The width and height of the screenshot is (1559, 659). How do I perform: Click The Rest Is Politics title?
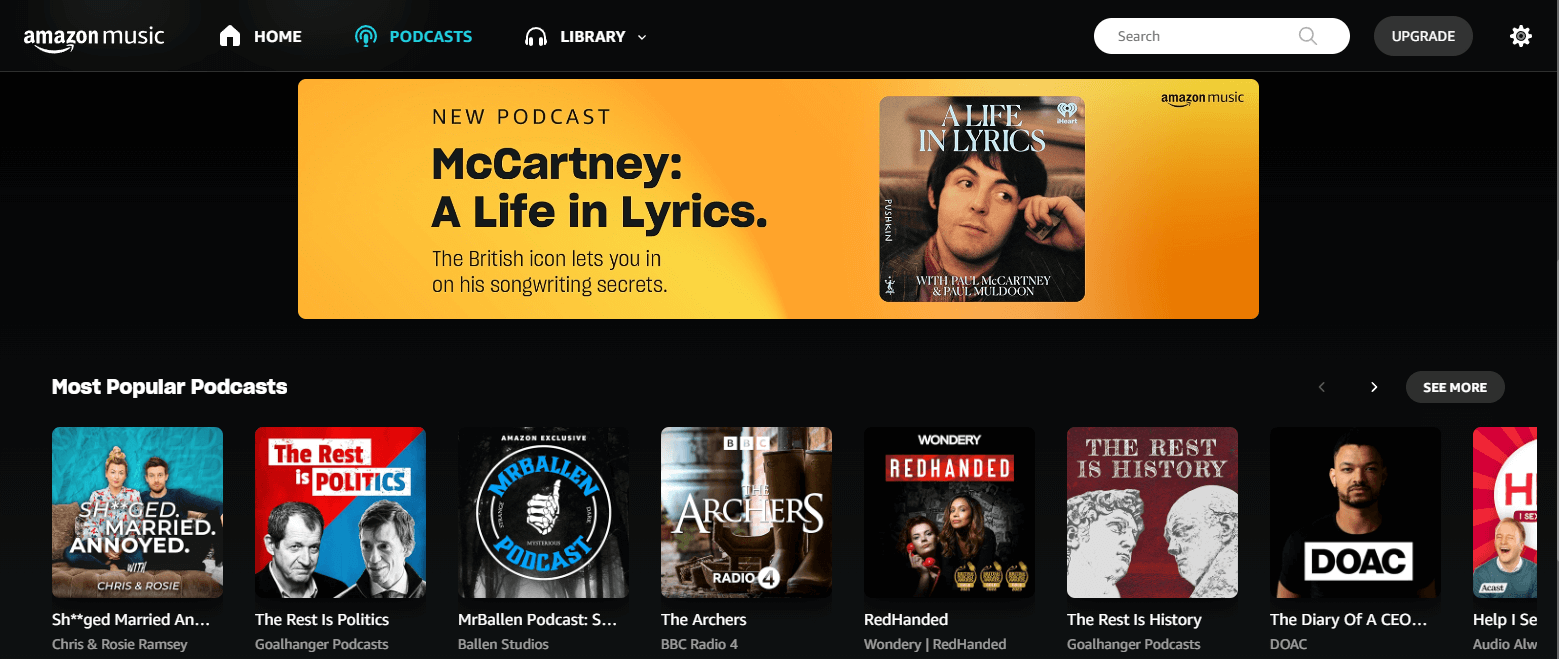click(322, 620)
